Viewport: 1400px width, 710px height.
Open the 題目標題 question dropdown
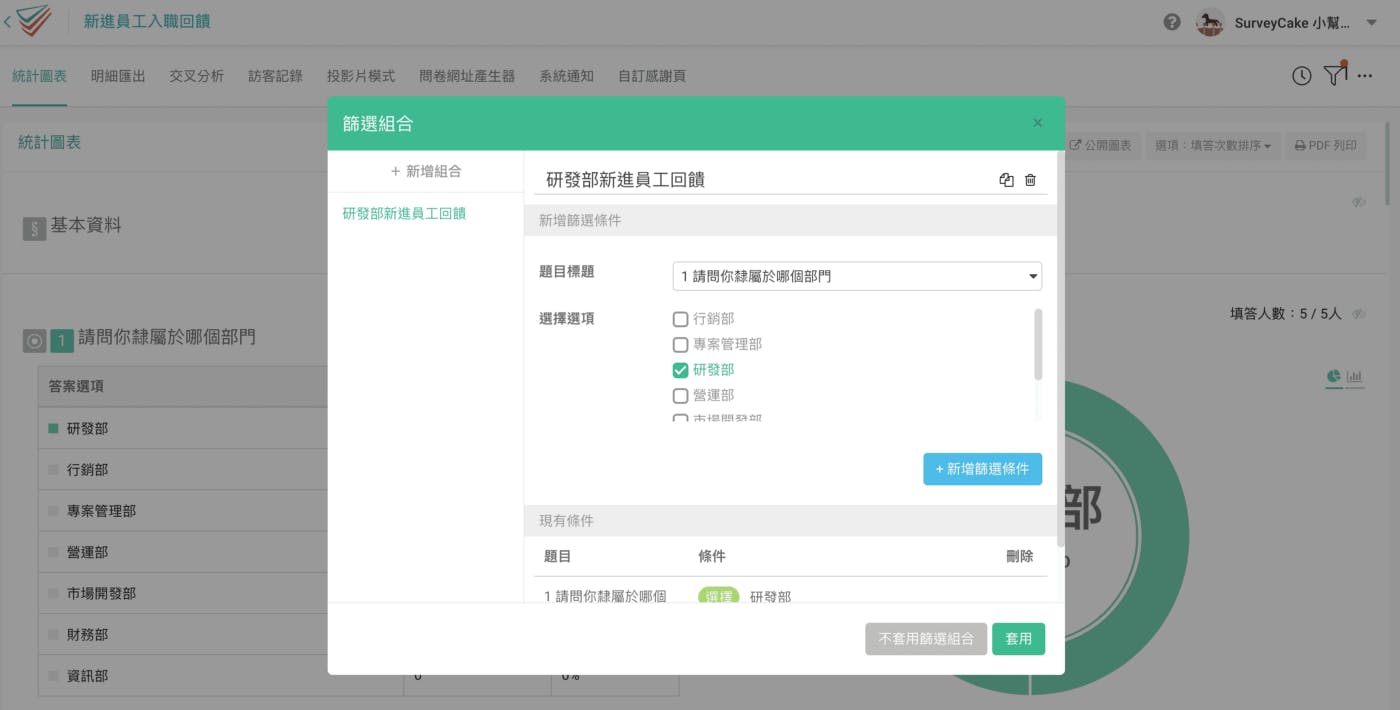[x=857, y=276]
